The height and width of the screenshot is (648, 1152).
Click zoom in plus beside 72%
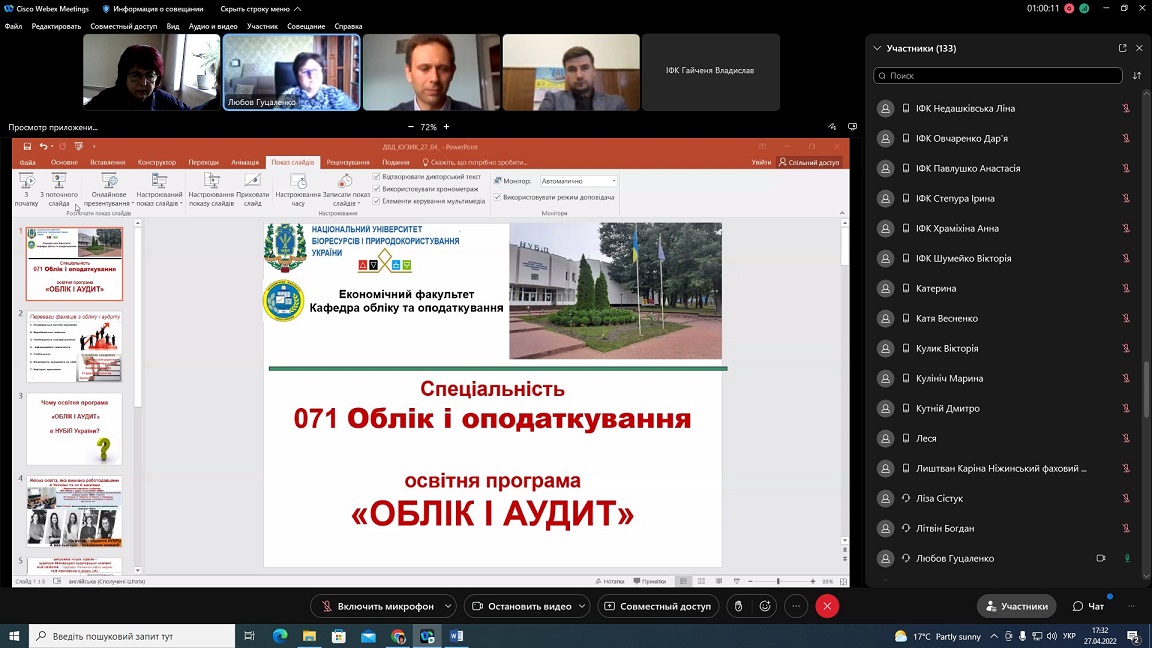[446, 127]
